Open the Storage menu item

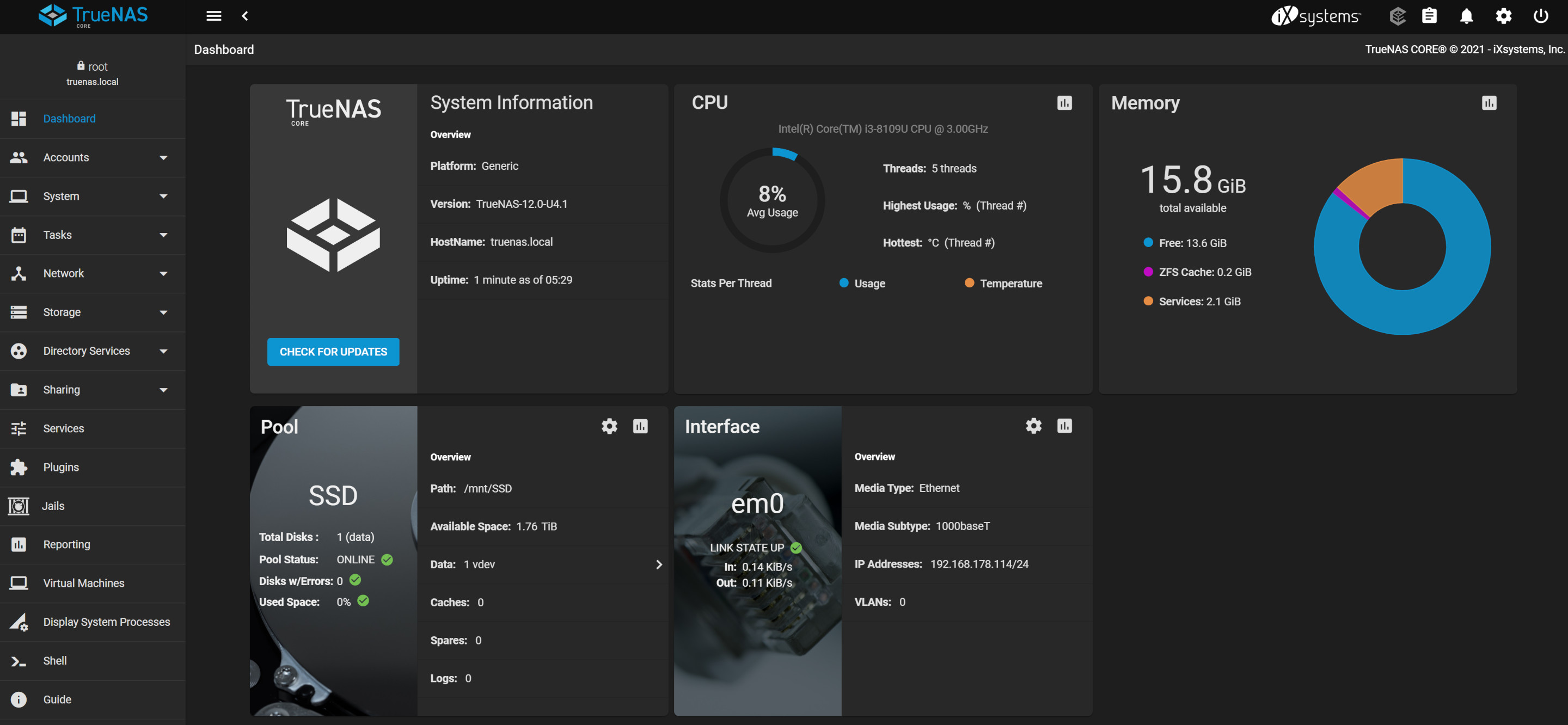pos(93,312)
